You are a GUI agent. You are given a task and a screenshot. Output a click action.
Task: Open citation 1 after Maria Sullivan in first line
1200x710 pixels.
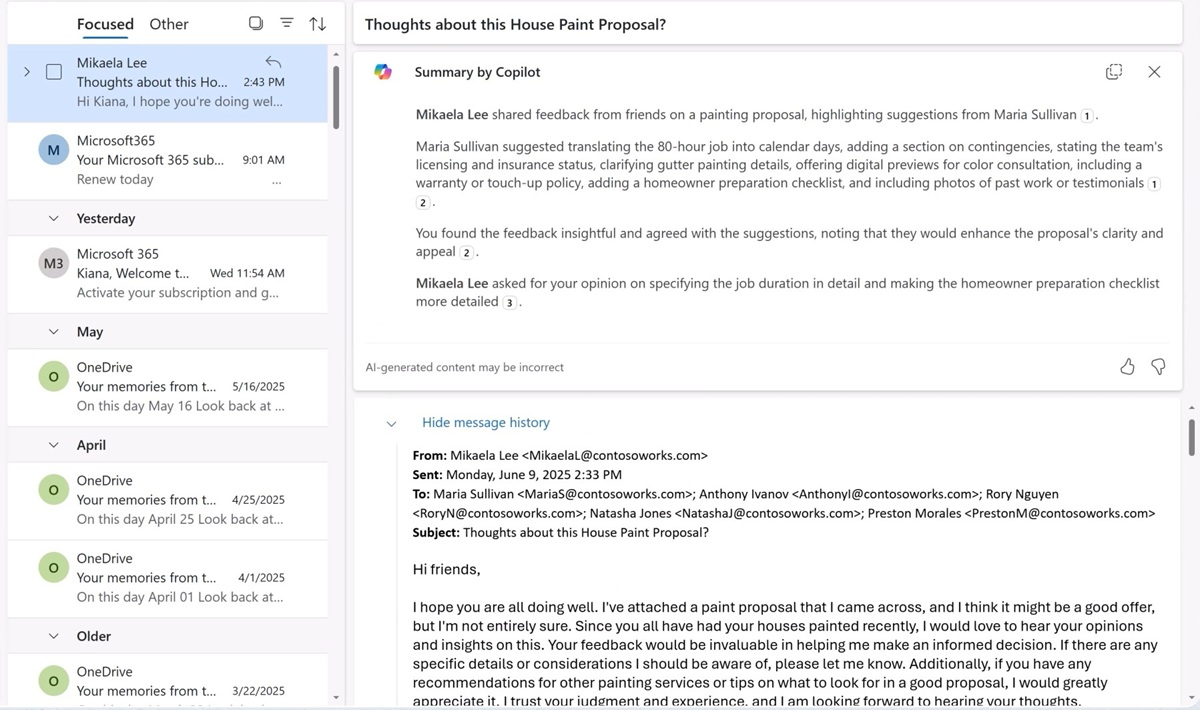1087,116
